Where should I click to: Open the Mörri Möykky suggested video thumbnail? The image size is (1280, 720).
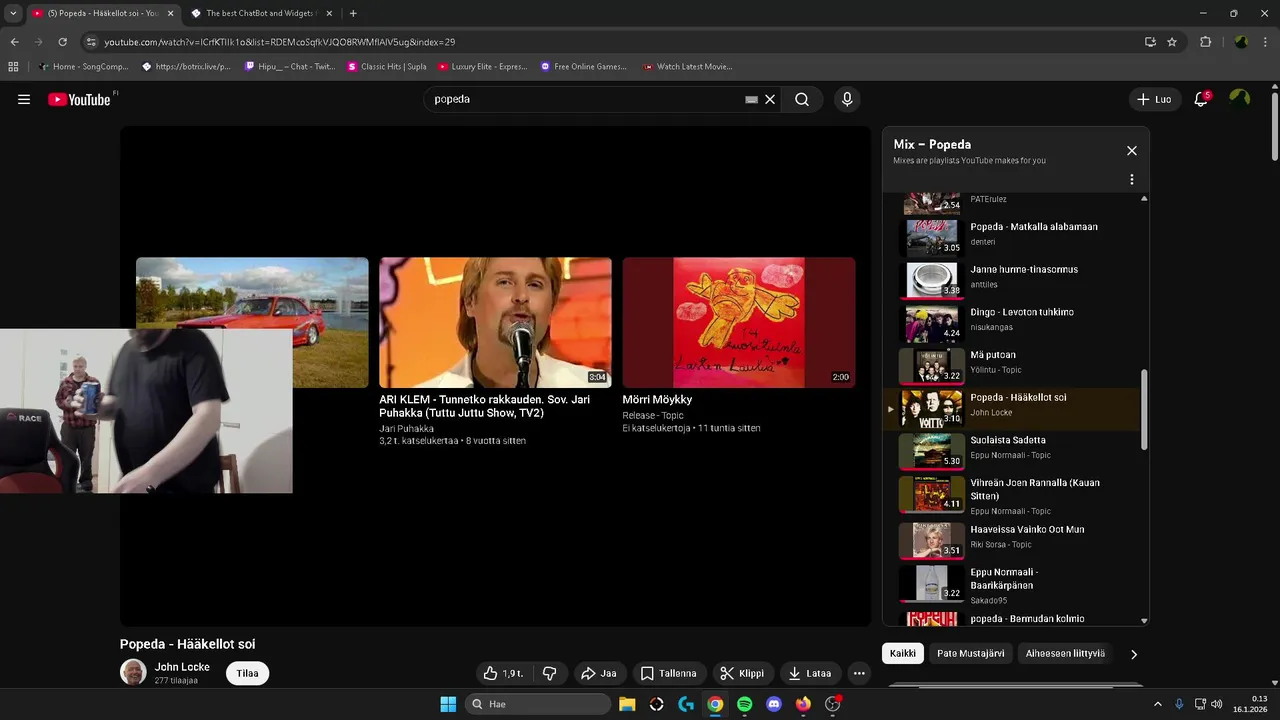(739, 322)
